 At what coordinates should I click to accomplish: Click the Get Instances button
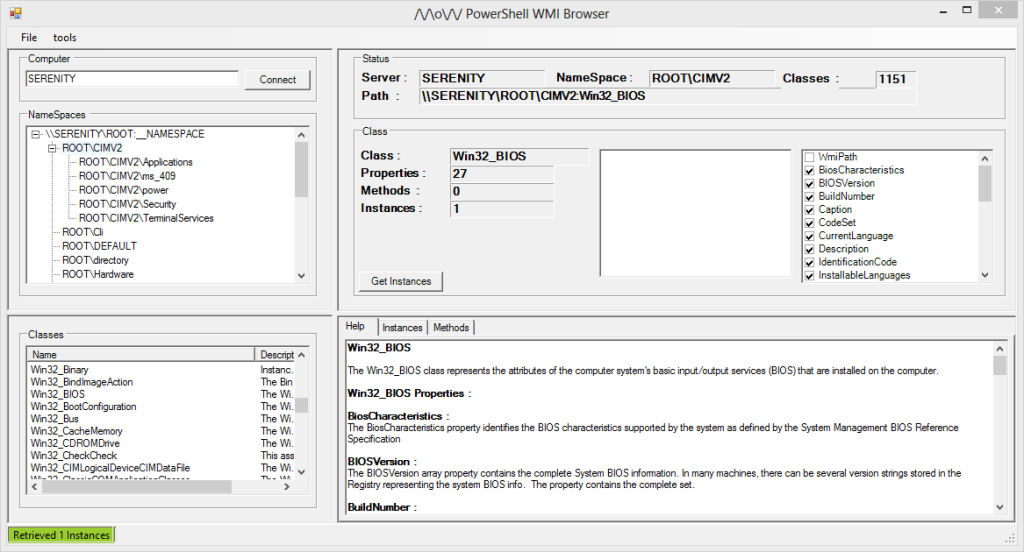[x=401, y=281]
